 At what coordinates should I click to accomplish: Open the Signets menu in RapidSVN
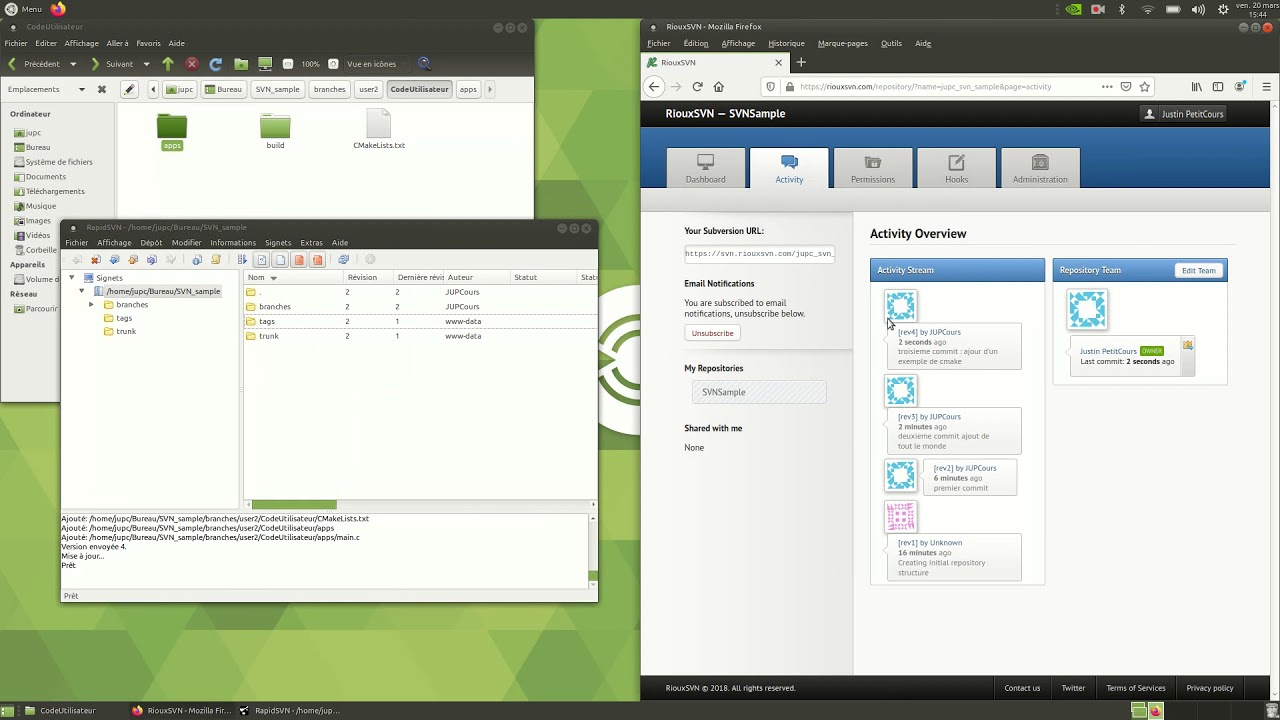pyautogui.click(x=278, y=243)
